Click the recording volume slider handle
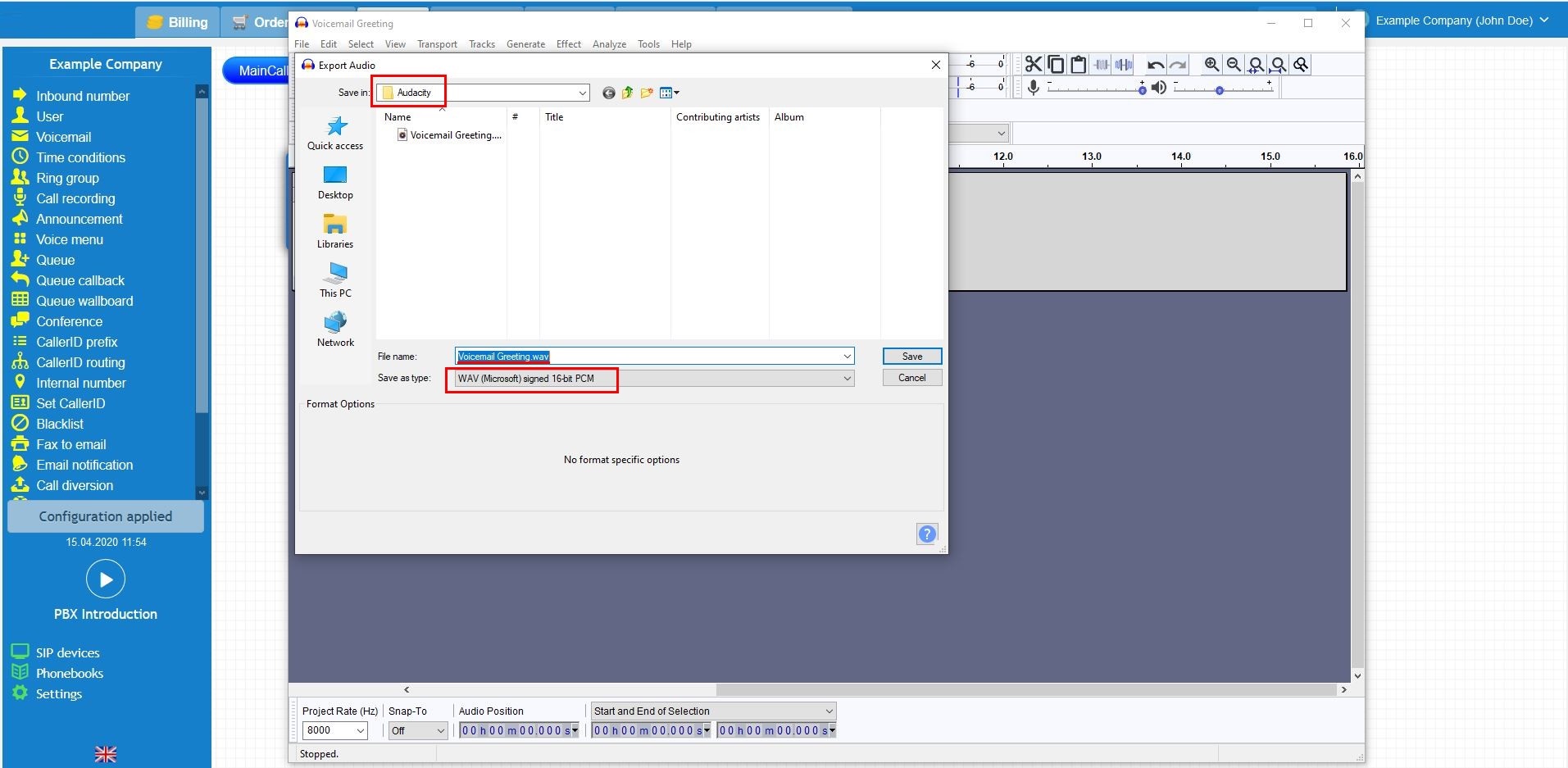 tap(1142, 89)
